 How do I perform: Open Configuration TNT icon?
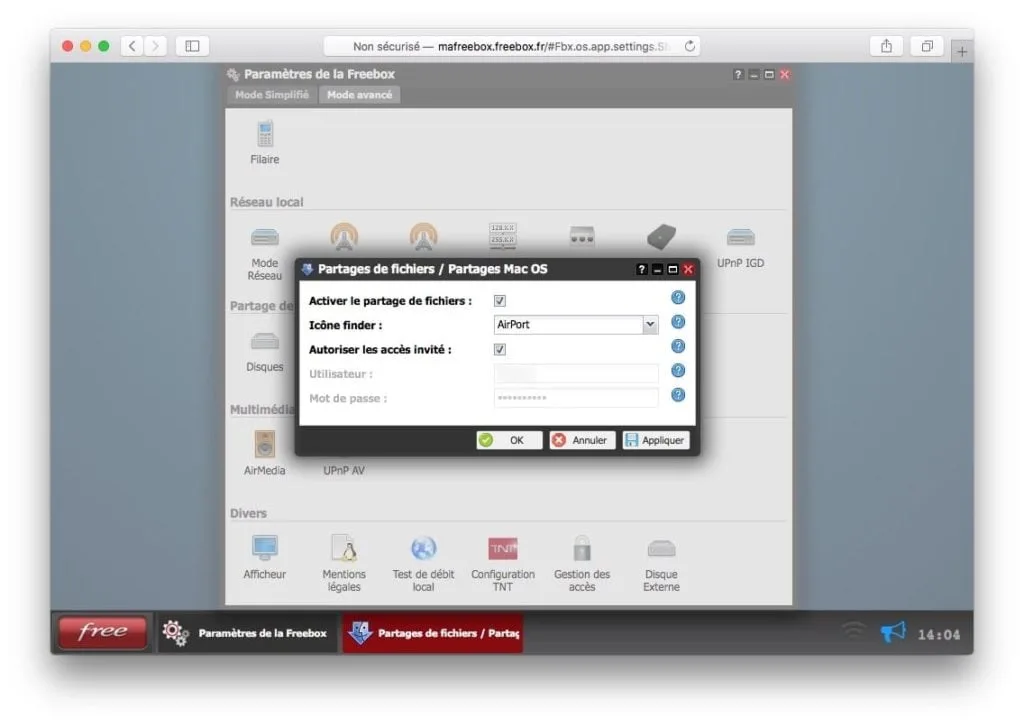click(x=503, y=563)
